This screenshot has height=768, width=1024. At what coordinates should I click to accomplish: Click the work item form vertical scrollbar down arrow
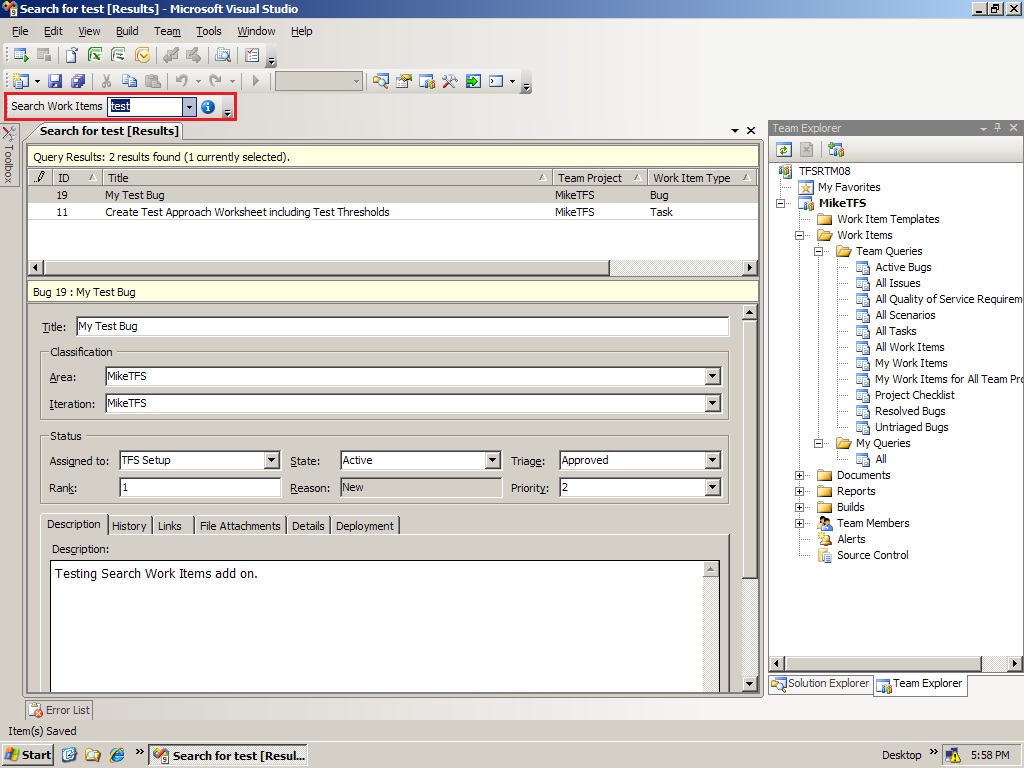(x=750, y=684)
